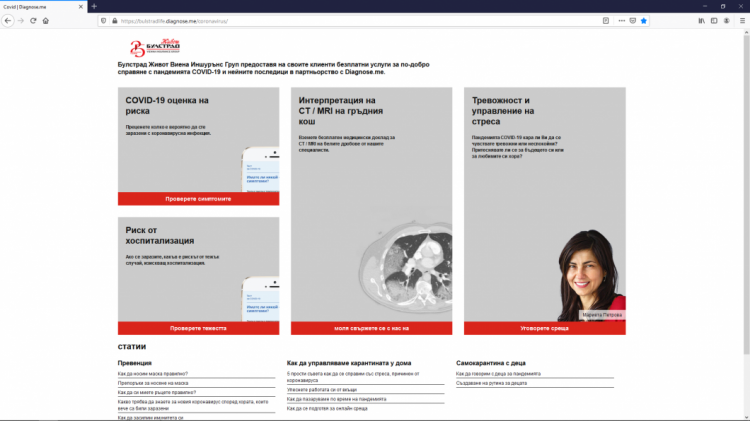Toggle the blue bookmark star

[x=644, y=20]
